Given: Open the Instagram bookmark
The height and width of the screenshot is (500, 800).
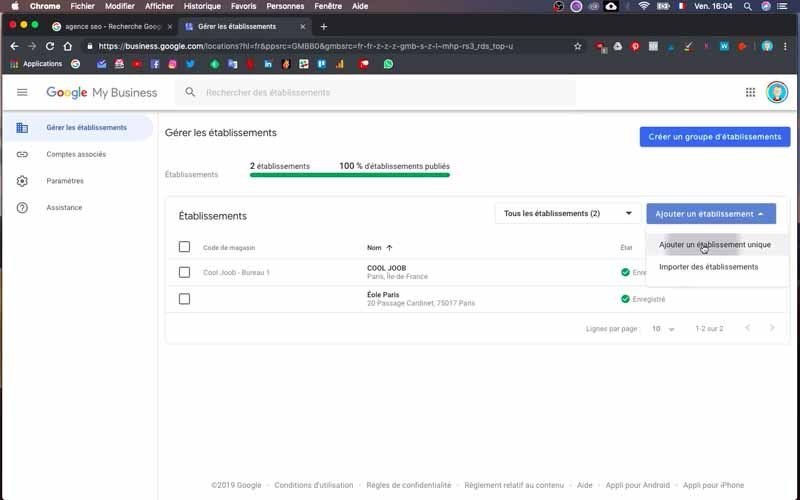Looking at the screenshot, I should 172,64.
